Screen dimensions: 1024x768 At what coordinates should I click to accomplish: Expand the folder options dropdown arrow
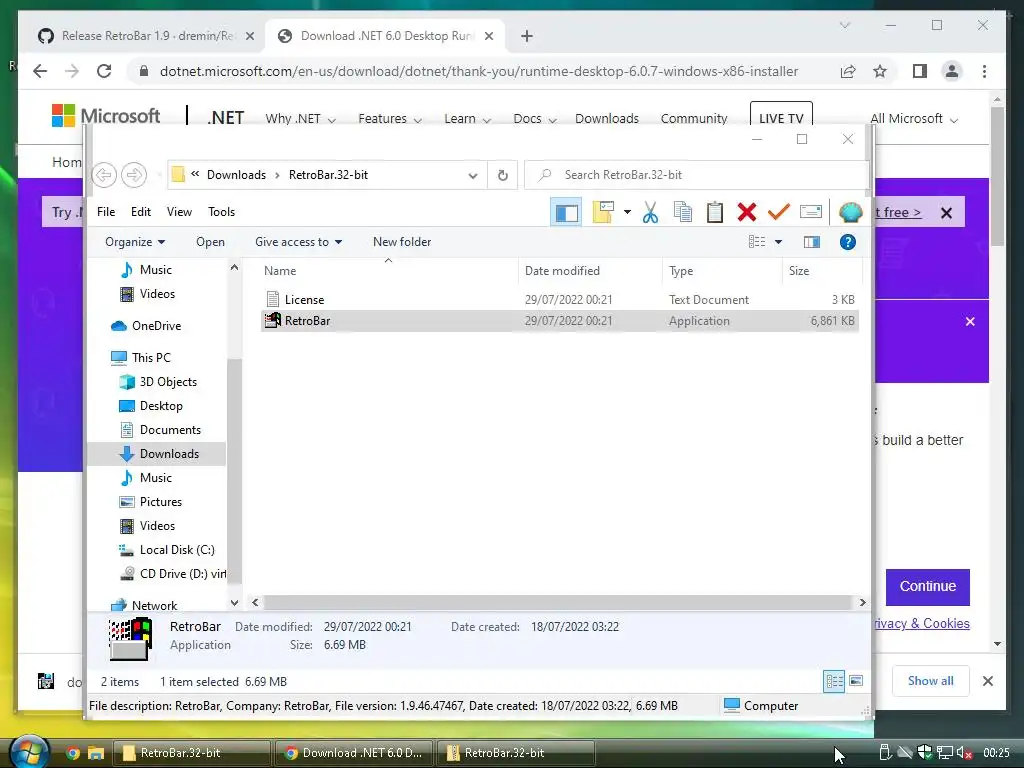tap(627, 212)
